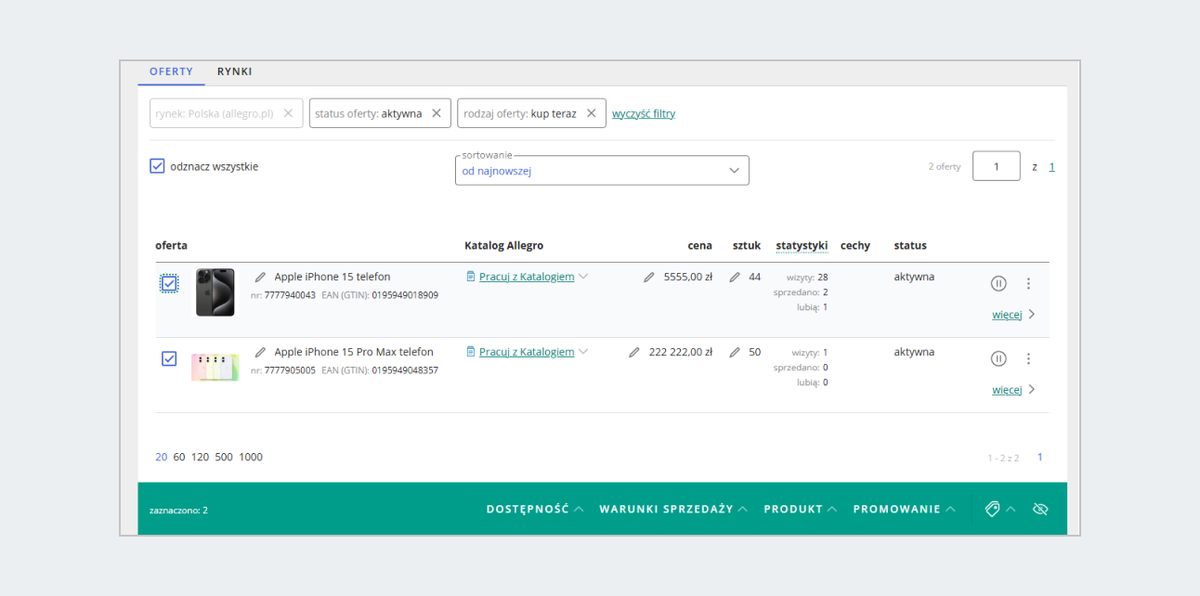Expand więcej for iPhone 15 telefon row
The height and width of the screenshot is (596, 1200).
pos(1013,314)
